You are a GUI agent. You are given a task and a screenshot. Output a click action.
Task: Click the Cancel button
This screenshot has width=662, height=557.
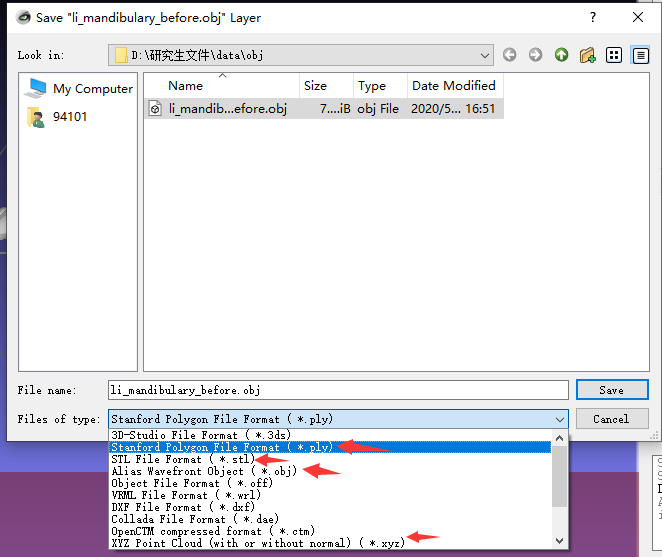point(612,419)
